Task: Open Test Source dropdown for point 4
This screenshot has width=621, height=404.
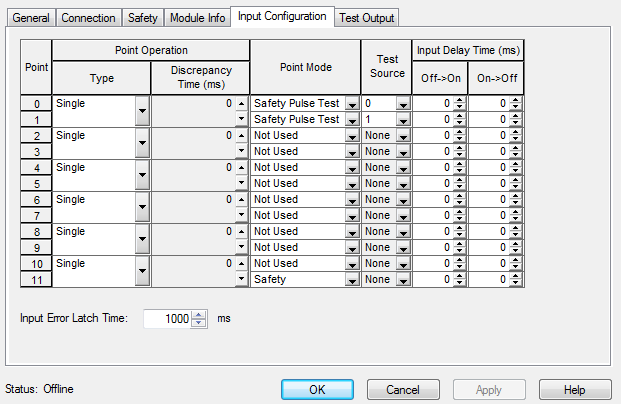Action: click(x=403, y=167)
